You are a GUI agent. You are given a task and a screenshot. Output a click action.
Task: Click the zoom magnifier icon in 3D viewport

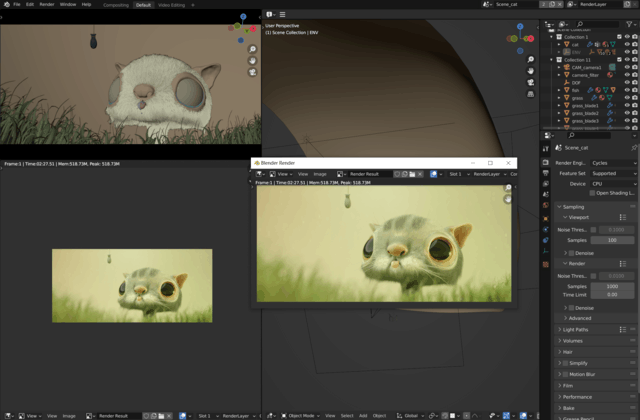[530, 59]
